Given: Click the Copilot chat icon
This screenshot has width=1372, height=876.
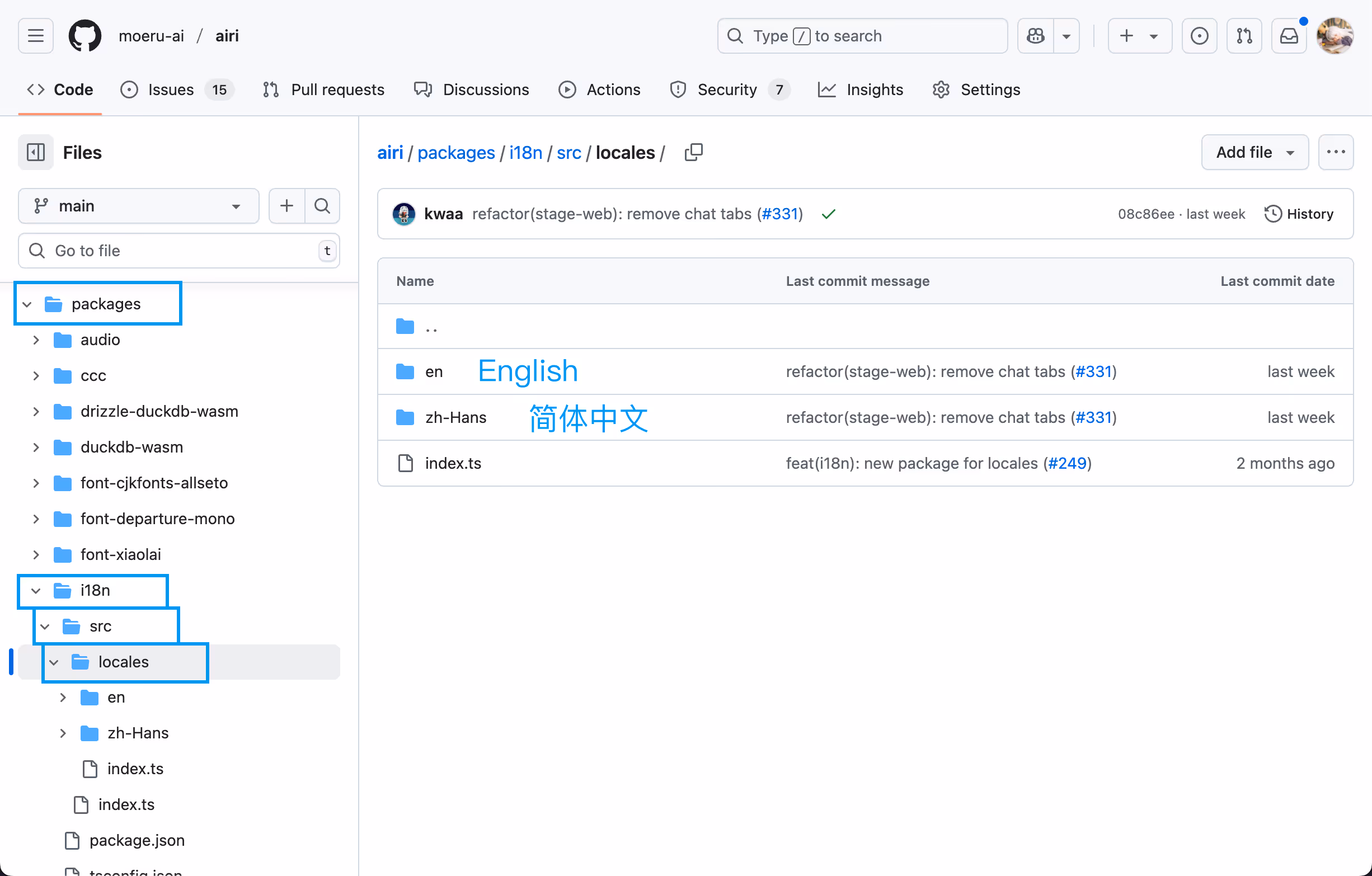Looking at the screenshot, I should pyautogui.click(x=1035, y=36).
